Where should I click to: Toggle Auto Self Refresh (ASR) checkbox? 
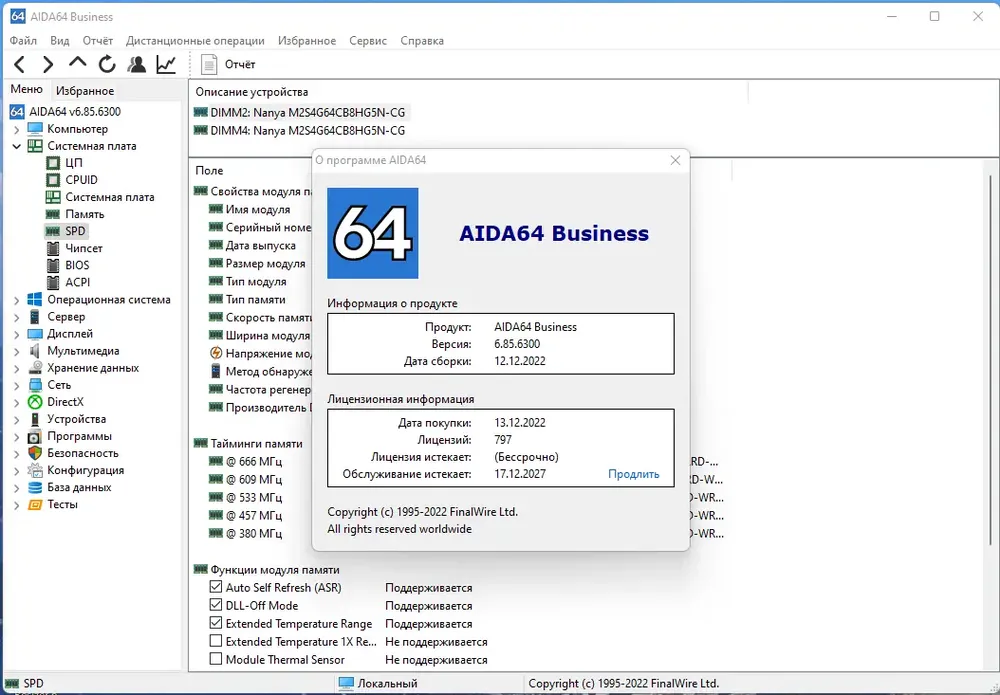point(216,587)
